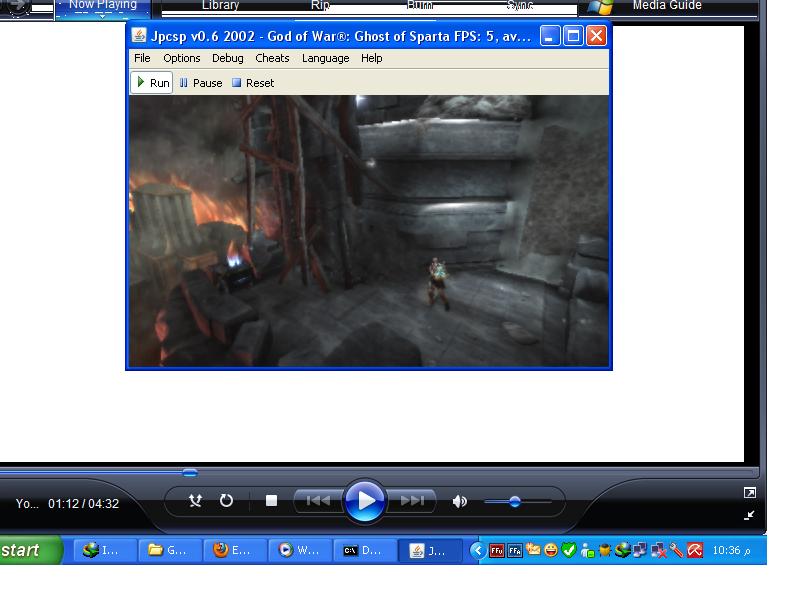The width and height of the screenshot is (800, 600).
Task: Open the command prompt taskbar button
Action: (366, 551)
